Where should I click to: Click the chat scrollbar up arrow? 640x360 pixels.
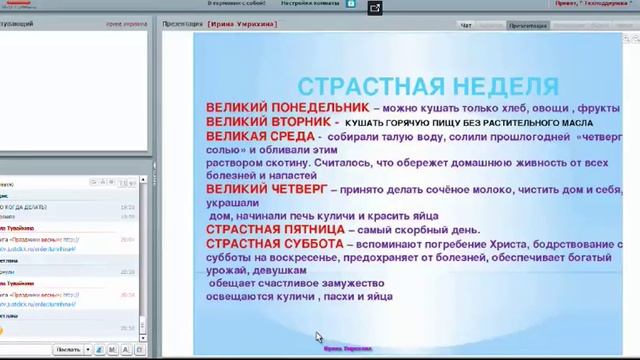(x=143, y=180)
